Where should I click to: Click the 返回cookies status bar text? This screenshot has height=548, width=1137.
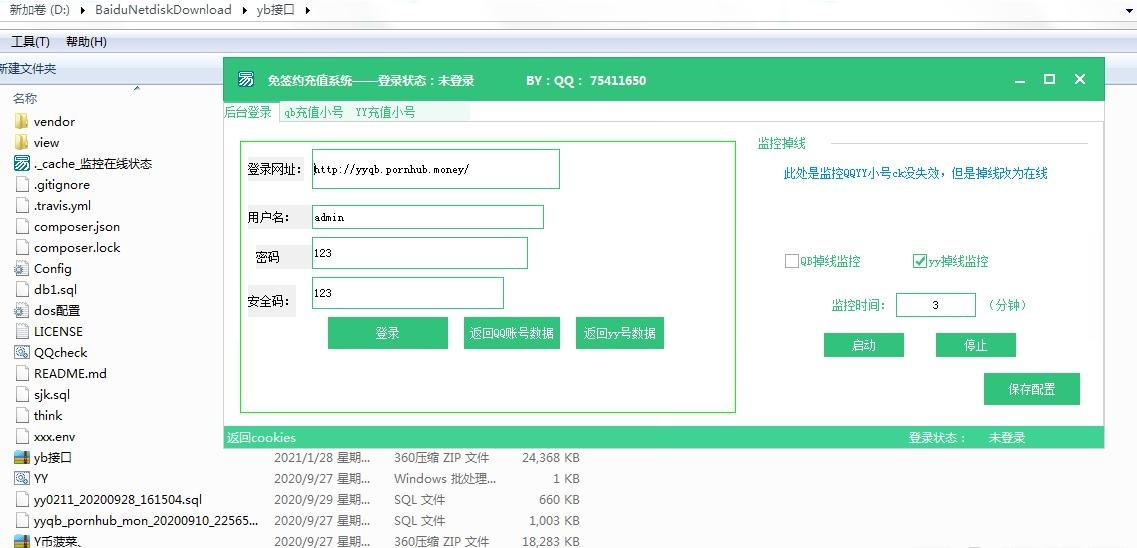[261, 438]
